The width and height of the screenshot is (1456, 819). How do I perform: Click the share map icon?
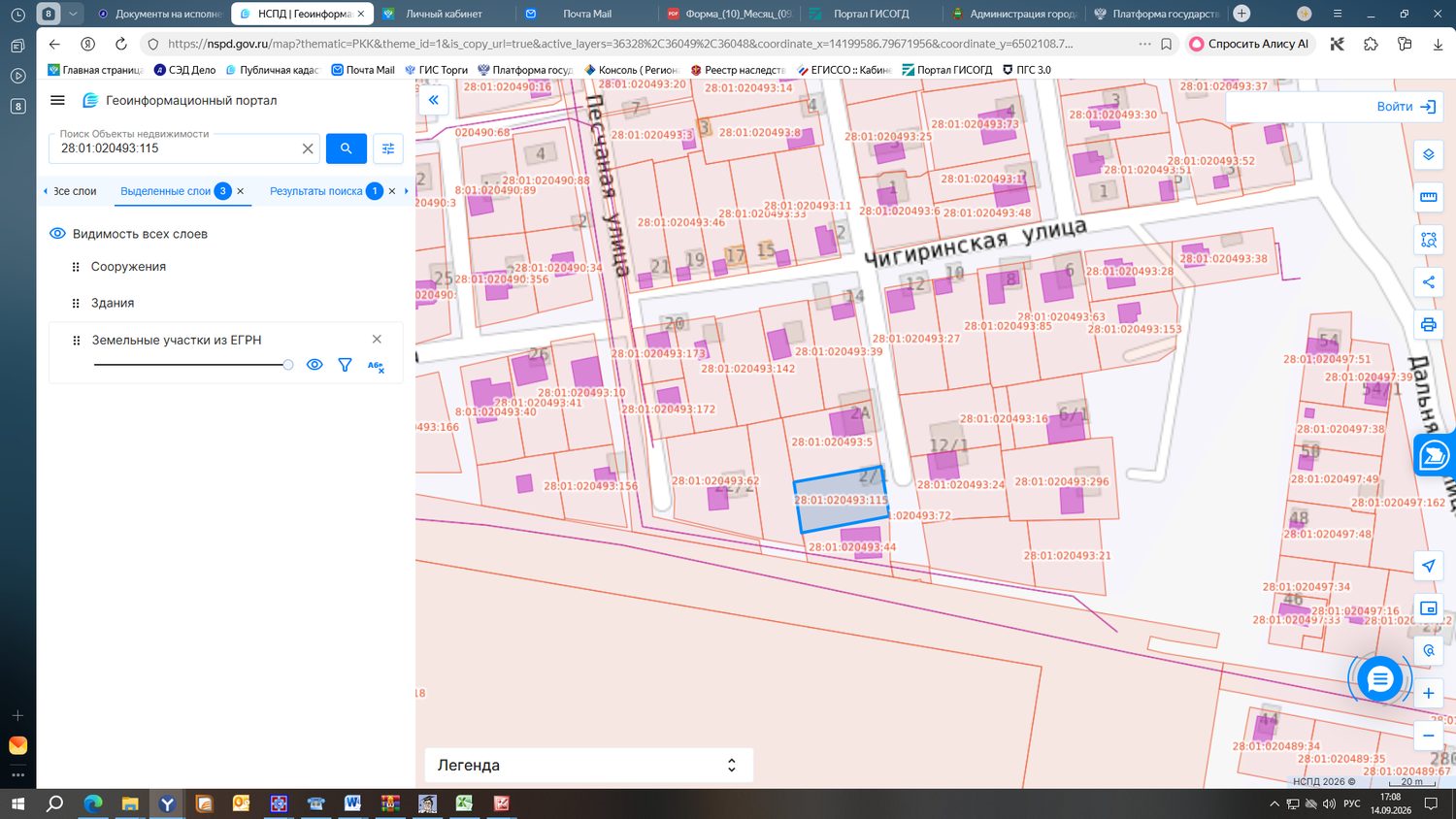click(1428, 282)
